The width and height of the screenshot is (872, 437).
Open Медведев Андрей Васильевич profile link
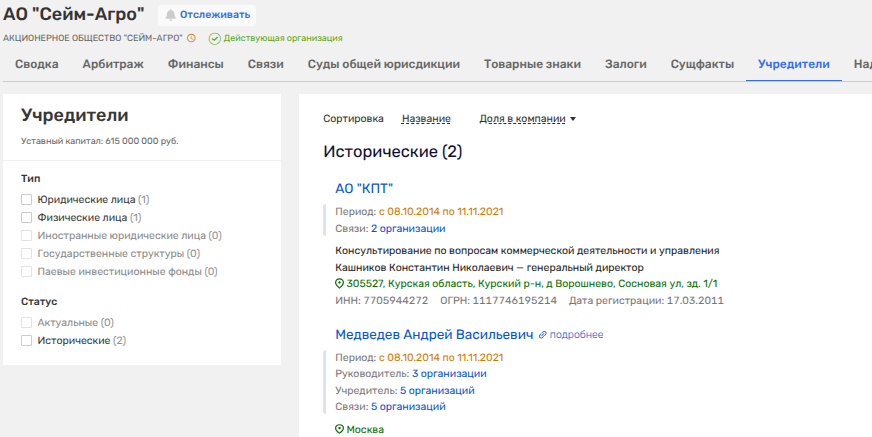[x=433, y=335]
